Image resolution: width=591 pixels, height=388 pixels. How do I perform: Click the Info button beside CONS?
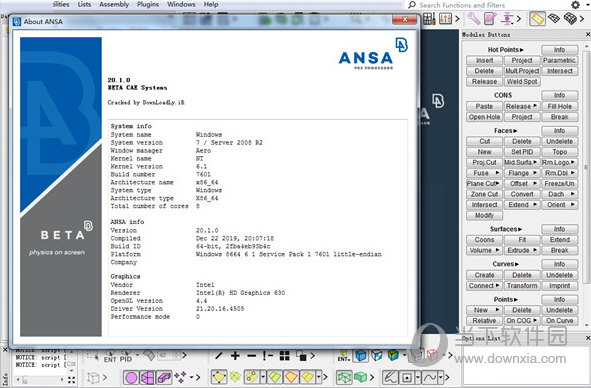(x=559, y=95)
